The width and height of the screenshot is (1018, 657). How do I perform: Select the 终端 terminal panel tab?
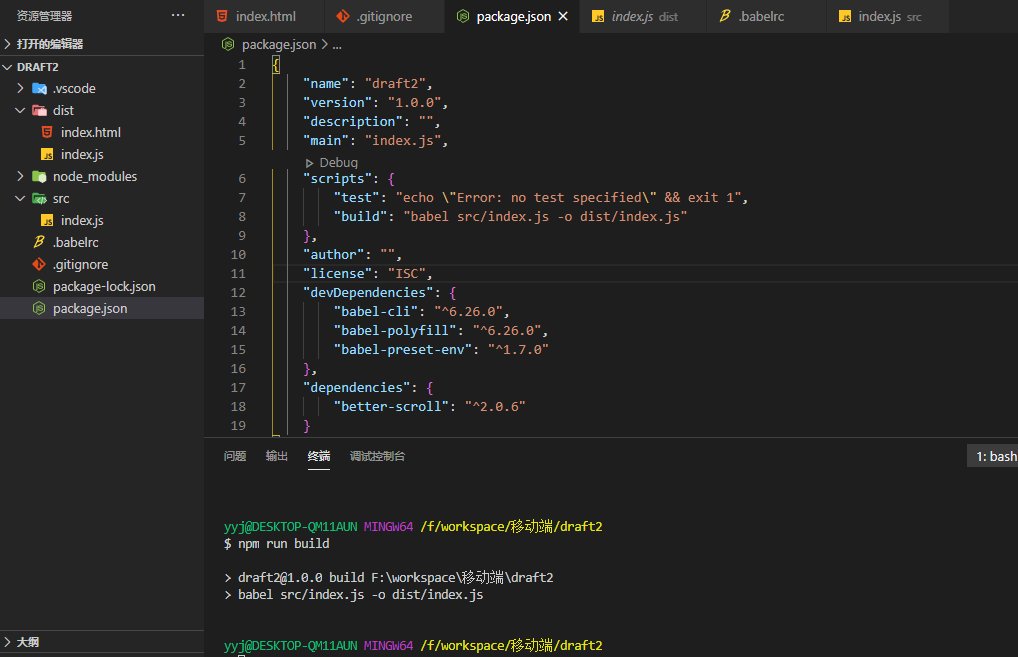click(319, 456)
